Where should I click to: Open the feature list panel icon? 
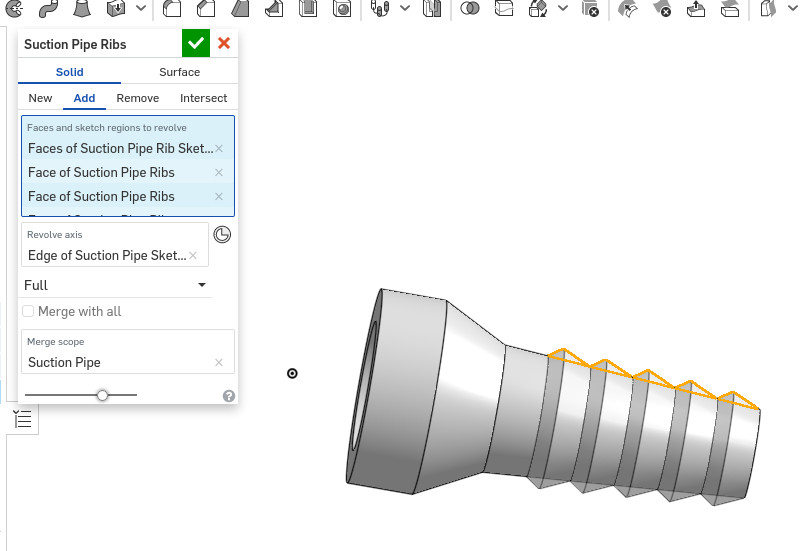tap(23, 420)
